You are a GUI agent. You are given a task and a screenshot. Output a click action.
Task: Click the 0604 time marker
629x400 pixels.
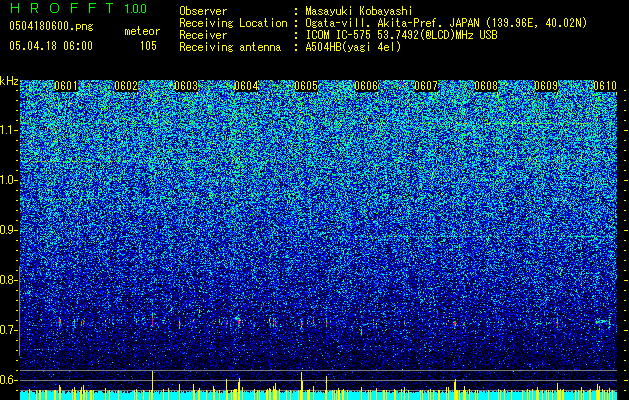click(246, 86)
